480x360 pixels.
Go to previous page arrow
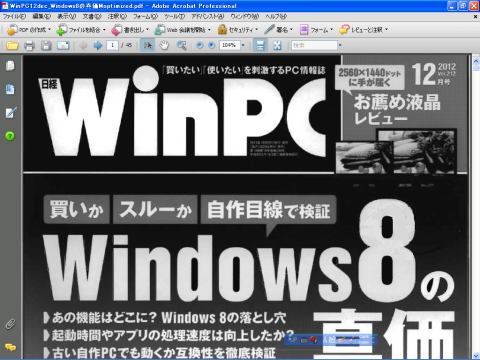[83, 45]
